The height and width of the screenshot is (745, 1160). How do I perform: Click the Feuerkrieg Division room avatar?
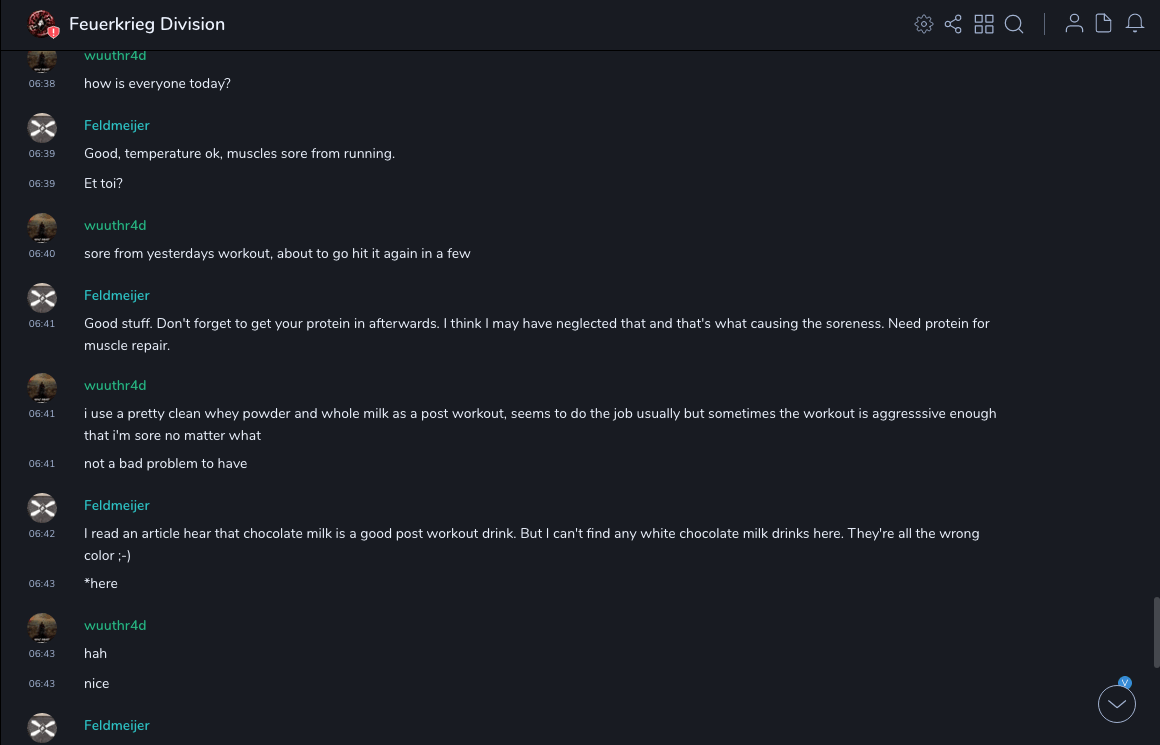coord(42,24)
